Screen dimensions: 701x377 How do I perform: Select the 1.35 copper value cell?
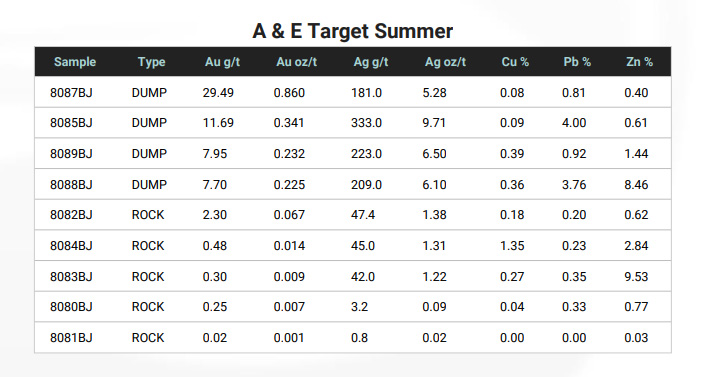(512, 246)
